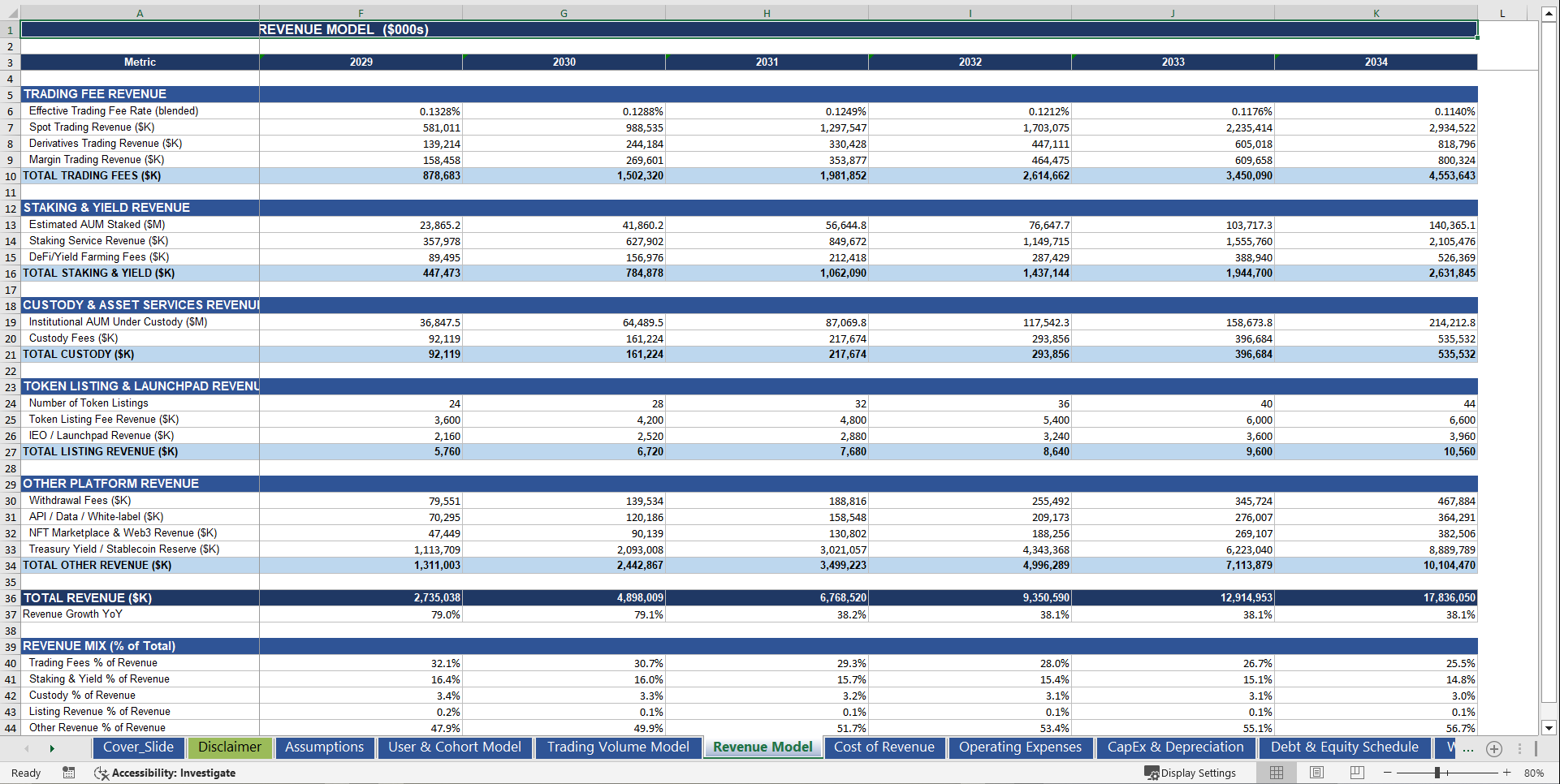Click the next sheet navigation arrow

(53, 749)
